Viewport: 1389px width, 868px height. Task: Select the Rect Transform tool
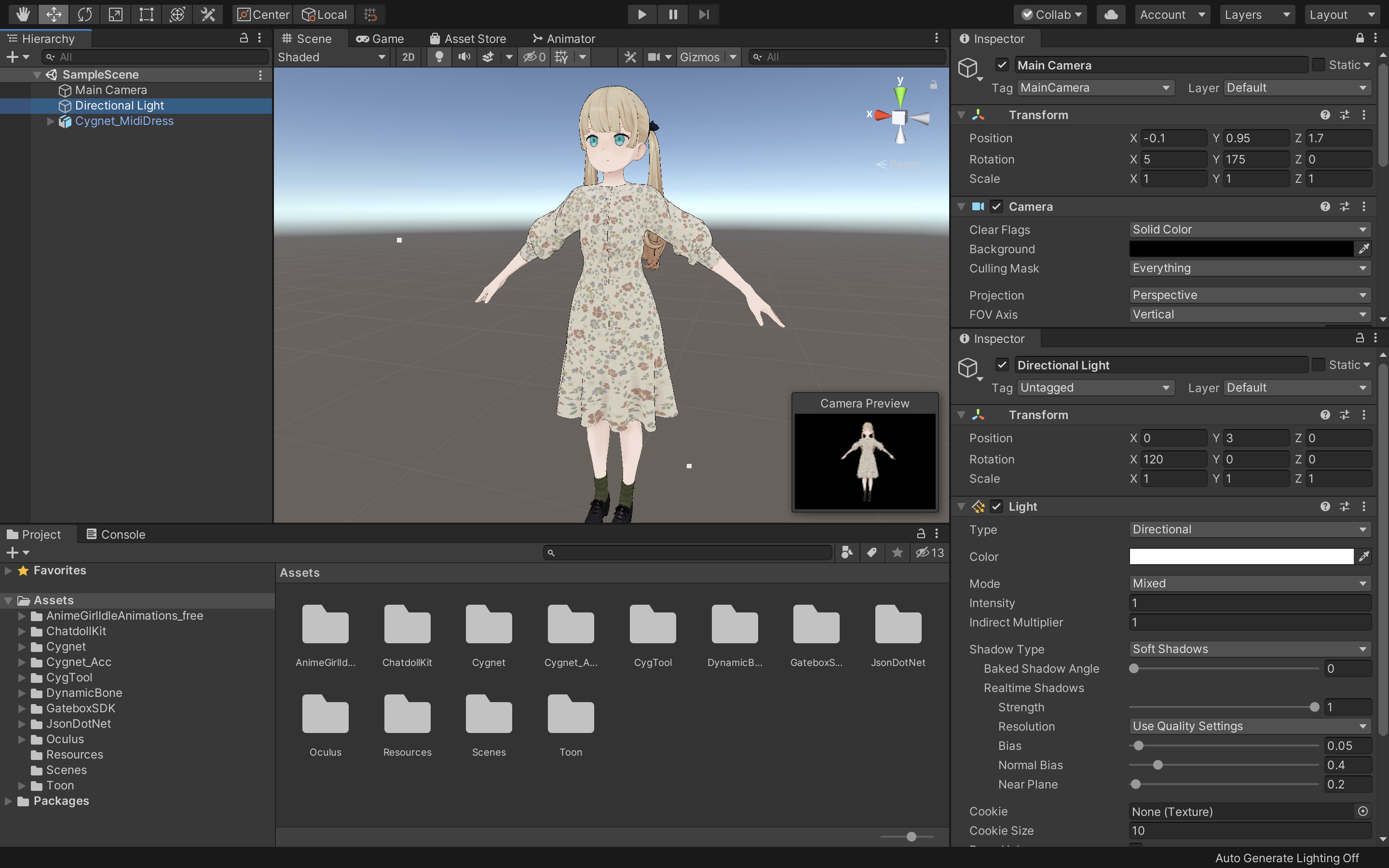pyautogui.click(x=145, y=14)
